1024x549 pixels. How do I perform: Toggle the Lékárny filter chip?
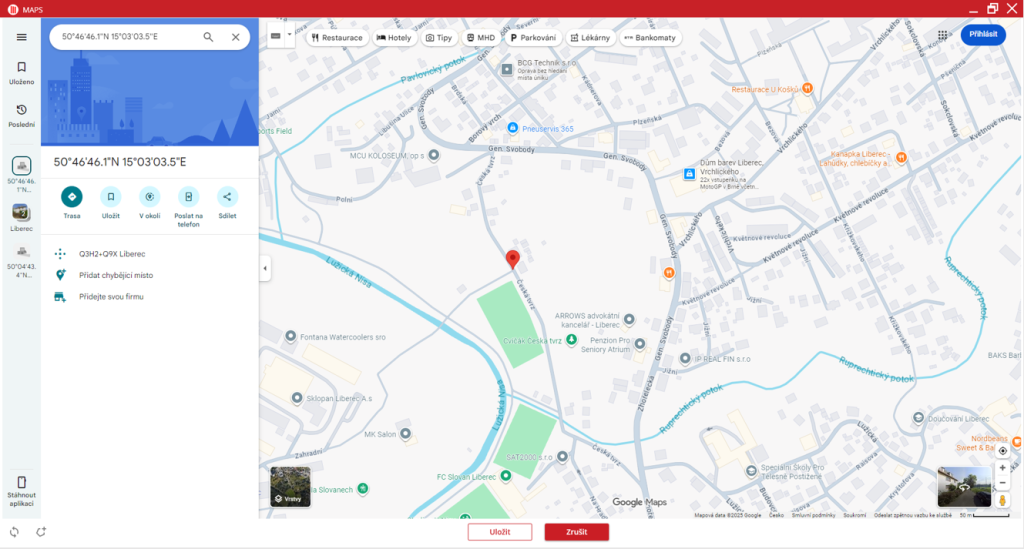tap(590, 37)
